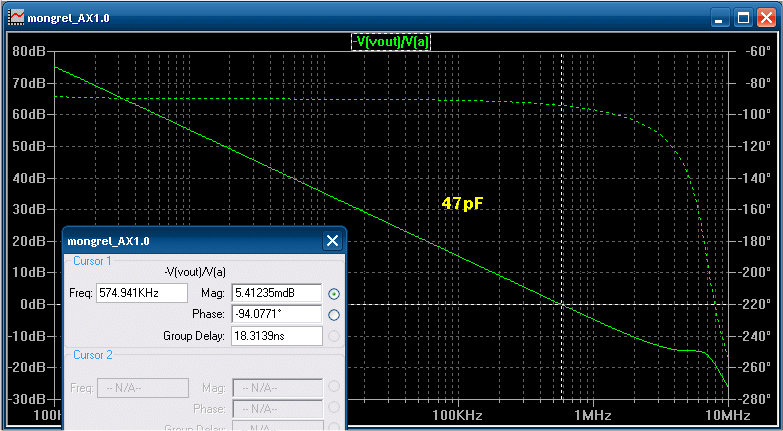The image size is (783, 431).
Task: Click the Mag field showing 5.41235mdB
Action: pos(277,293)
